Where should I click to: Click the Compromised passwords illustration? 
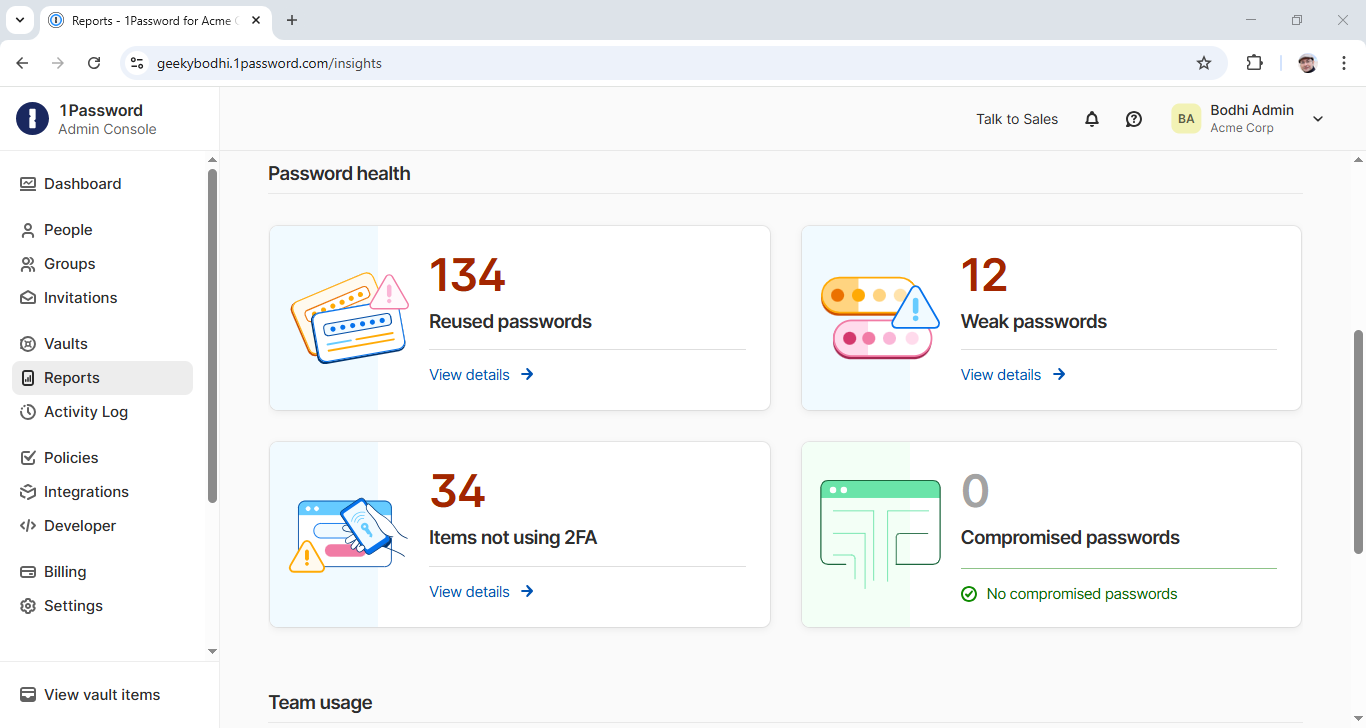pyautogui.click(x=880, y=535)
